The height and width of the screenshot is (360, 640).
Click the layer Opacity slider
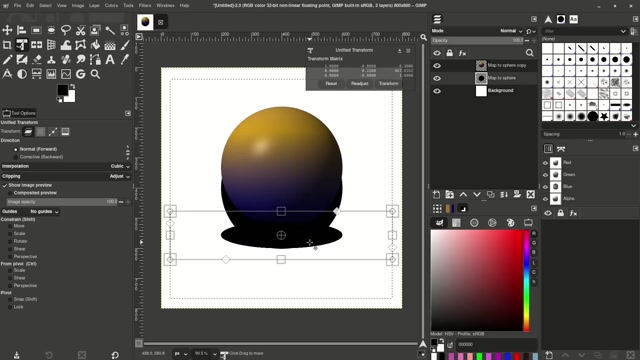477,41
